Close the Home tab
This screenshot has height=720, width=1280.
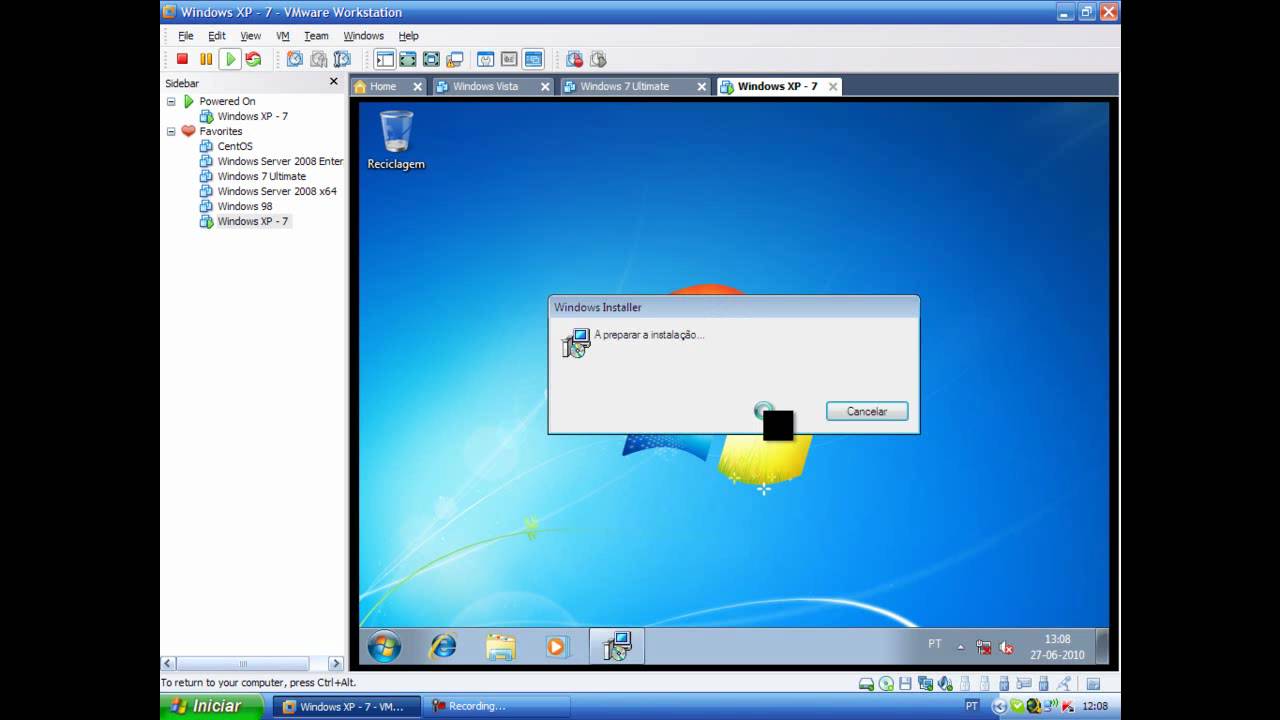tap(417, 87)
